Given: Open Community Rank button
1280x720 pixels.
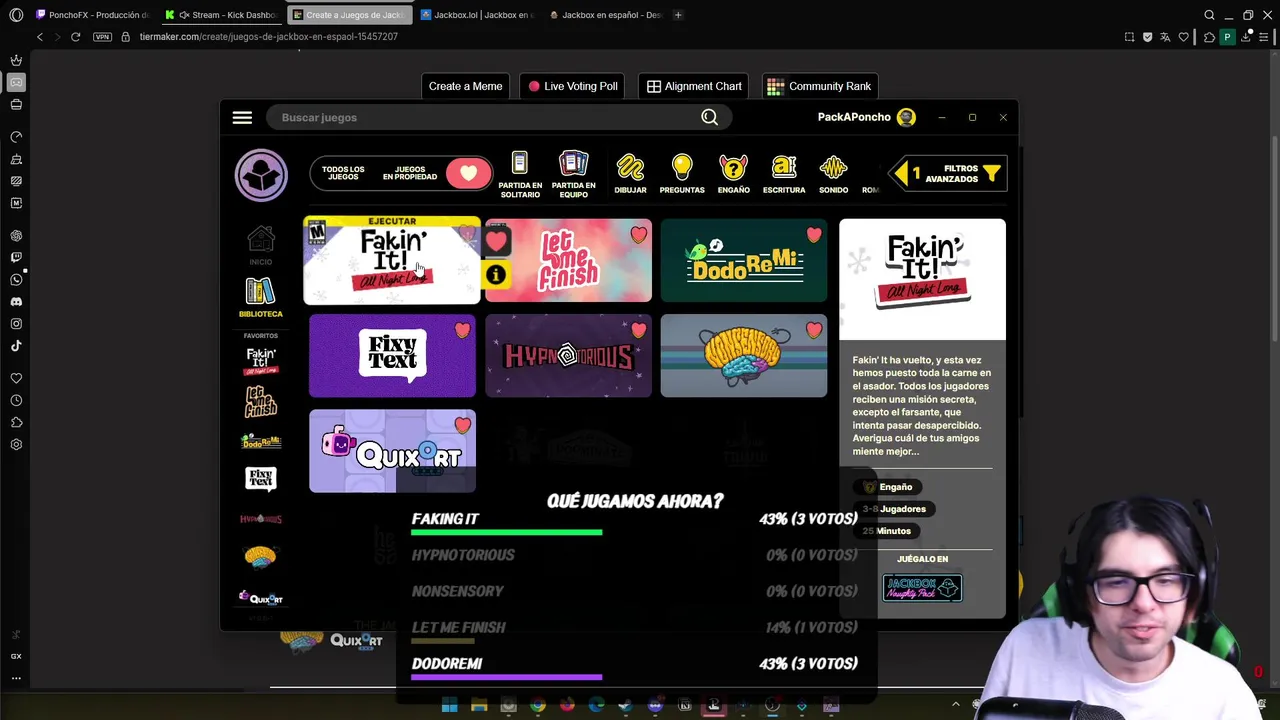Looking at the screenshot, I should coord(819,86).
